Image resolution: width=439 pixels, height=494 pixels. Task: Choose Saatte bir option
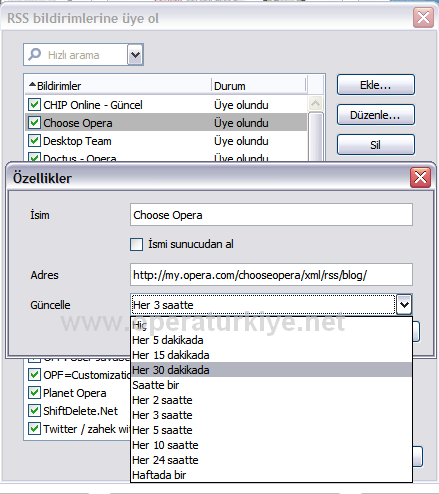(271, 385)
